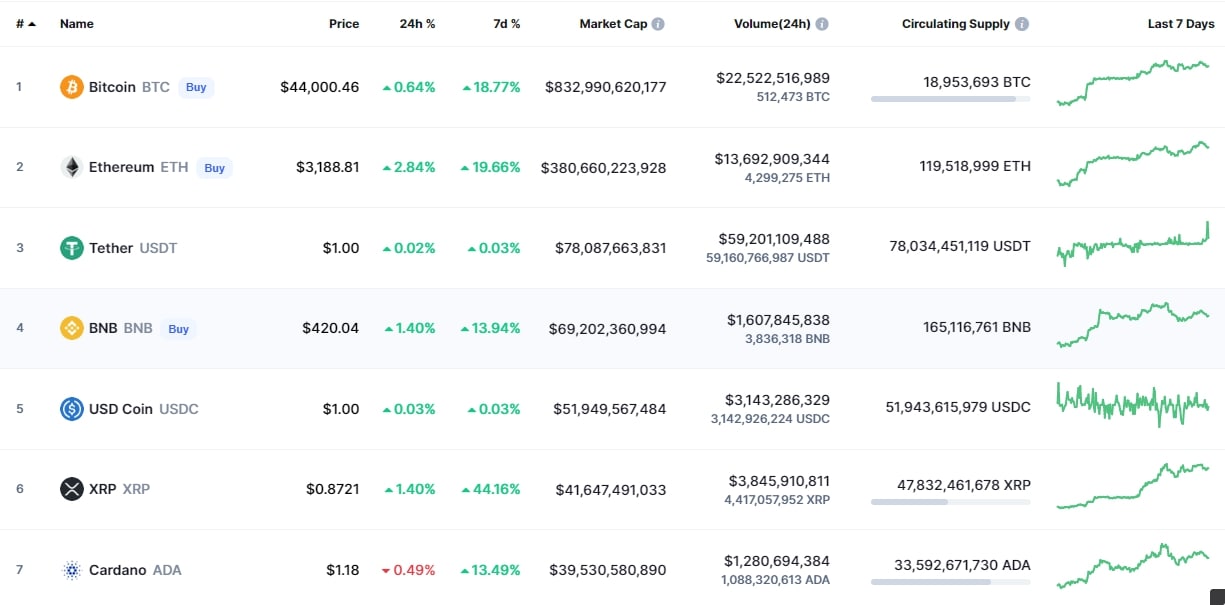The image size is (1225, 605).
Task: Sort by Circulating Supply column header
Action: pyautogui.click(x=955, y=24)
